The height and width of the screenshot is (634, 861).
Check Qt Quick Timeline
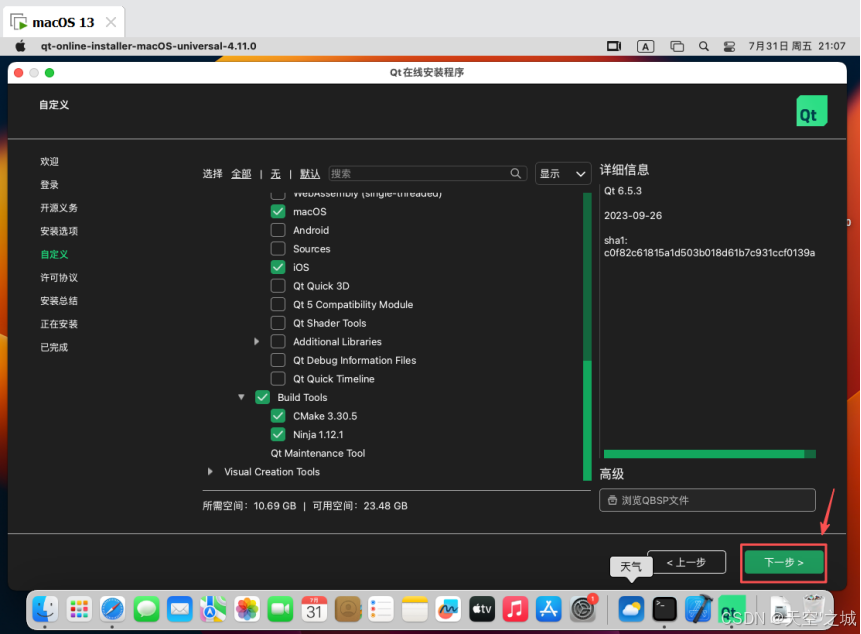tap(278, 379)
